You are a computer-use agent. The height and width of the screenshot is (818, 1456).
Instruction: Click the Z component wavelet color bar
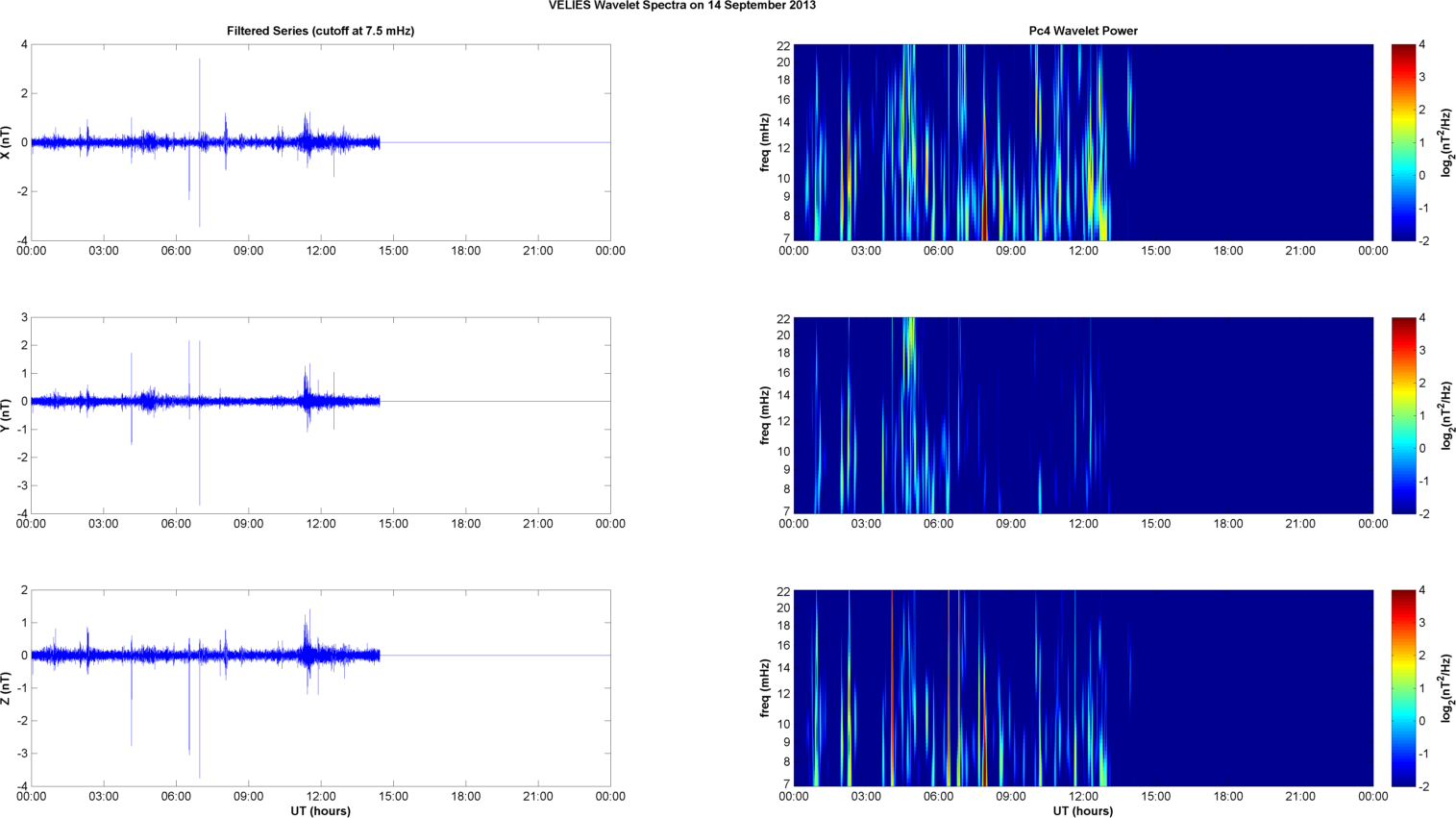1403,688
